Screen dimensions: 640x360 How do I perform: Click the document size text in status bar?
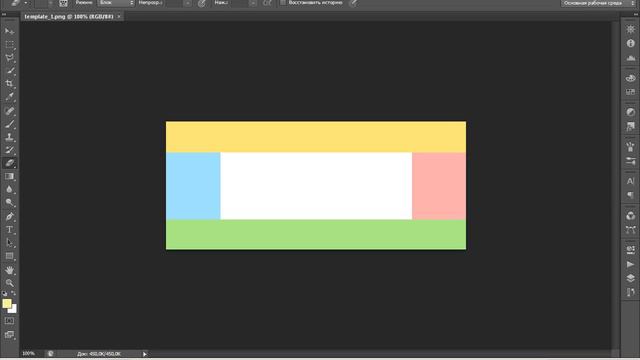(99, 354)
